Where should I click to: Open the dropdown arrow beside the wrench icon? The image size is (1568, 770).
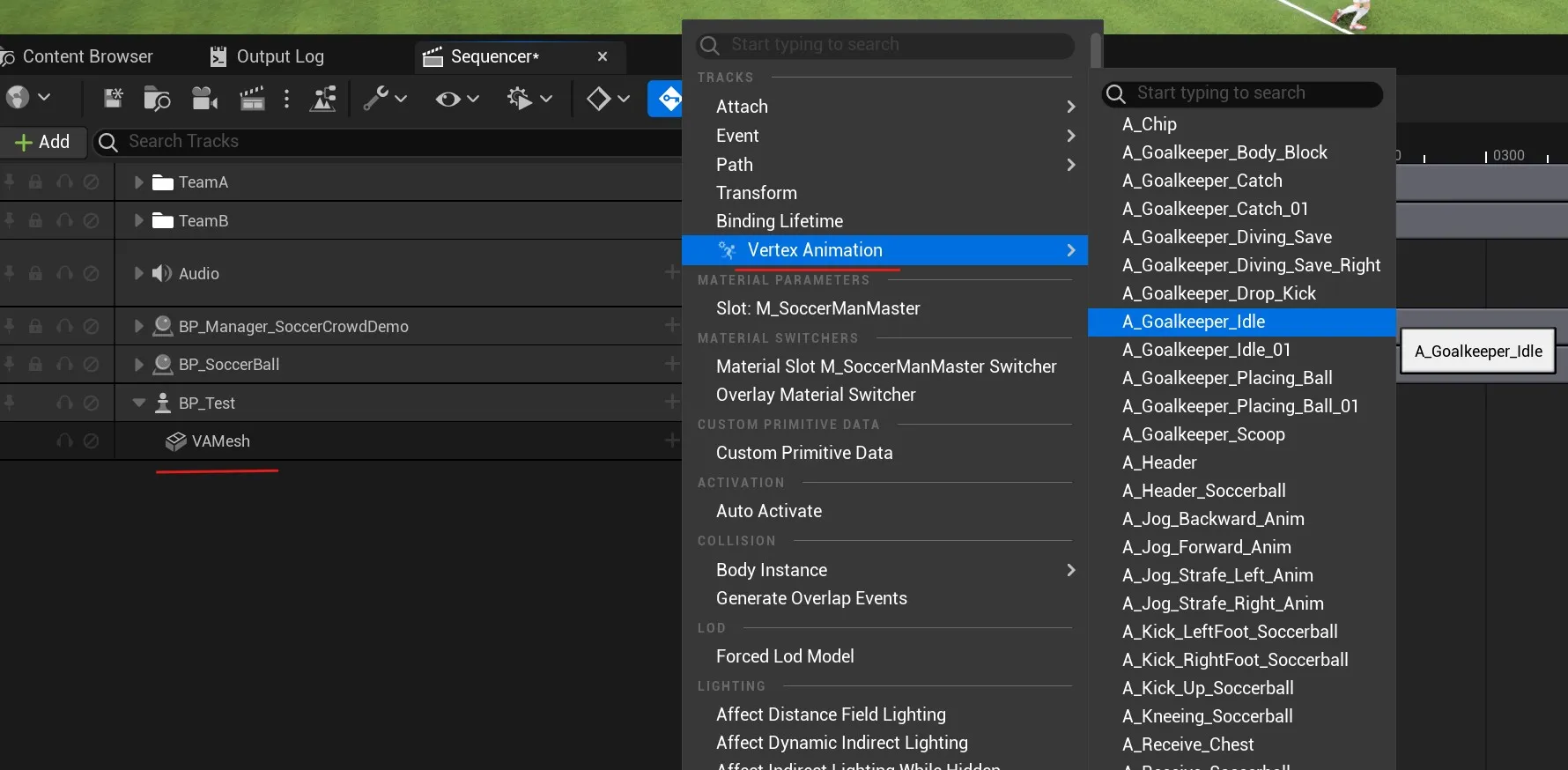pyautogui.click(x=401, y=99)
